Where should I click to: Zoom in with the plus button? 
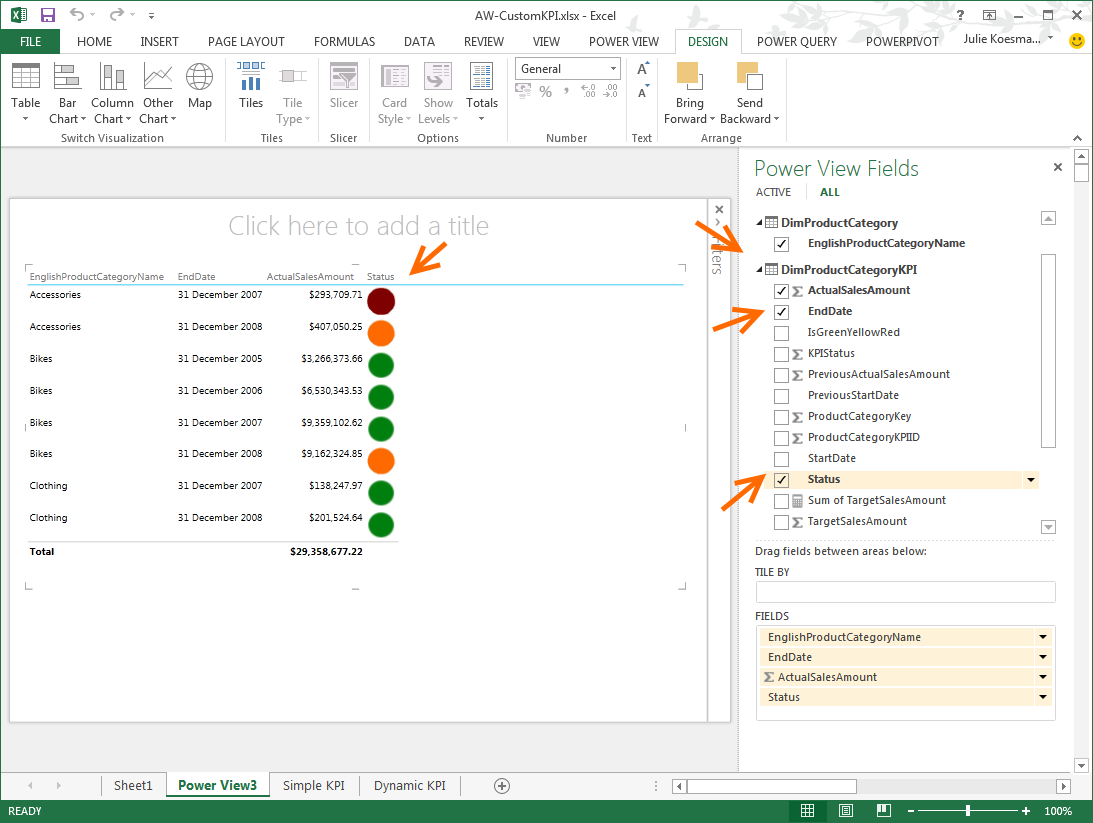(x=1025, y=811)
